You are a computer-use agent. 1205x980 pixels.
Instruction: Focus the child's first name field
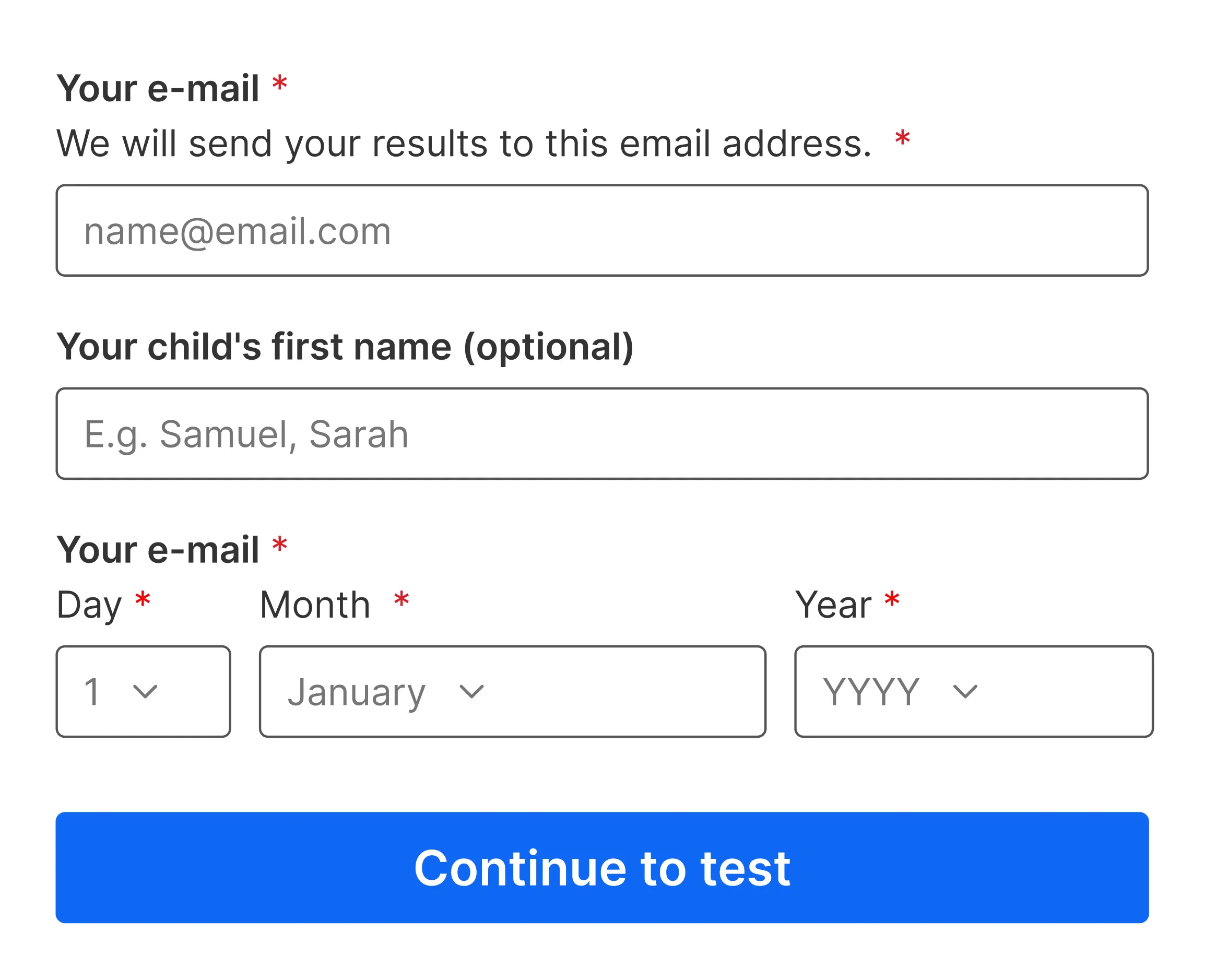click(x=601, y=433)
